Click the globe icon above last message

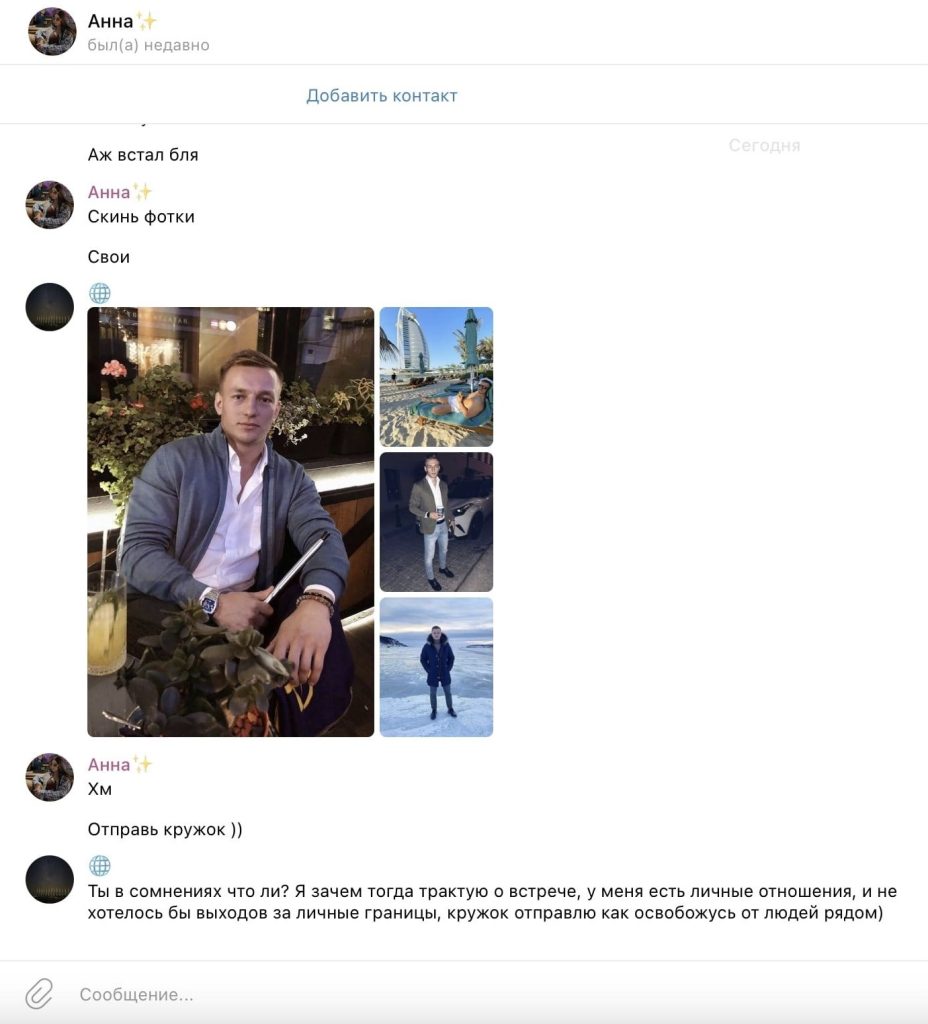pyautogui.click(x=99, y=865)
